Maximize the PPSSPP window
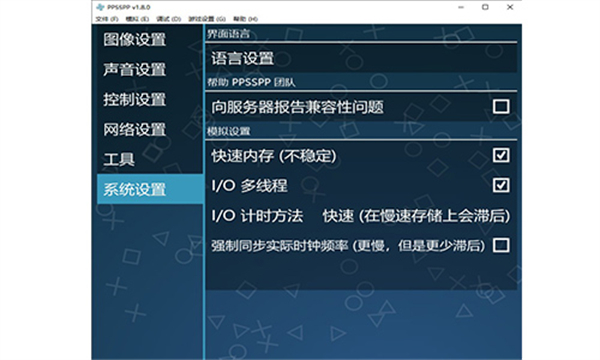This screenshot has height=360, width=600. point(485,7)
